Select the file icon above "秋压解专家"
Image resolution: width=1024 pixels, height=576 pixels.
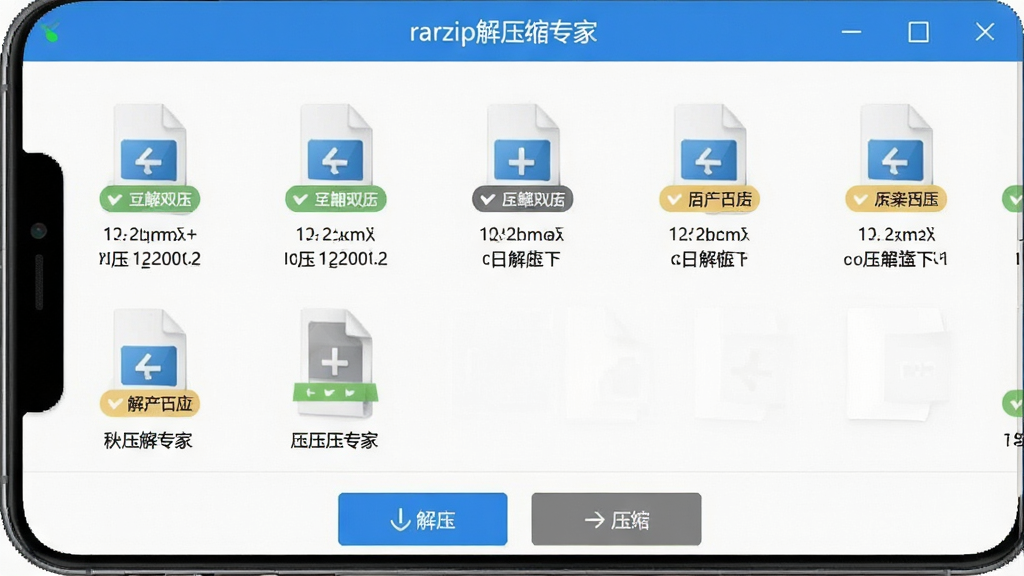[150, 350]
